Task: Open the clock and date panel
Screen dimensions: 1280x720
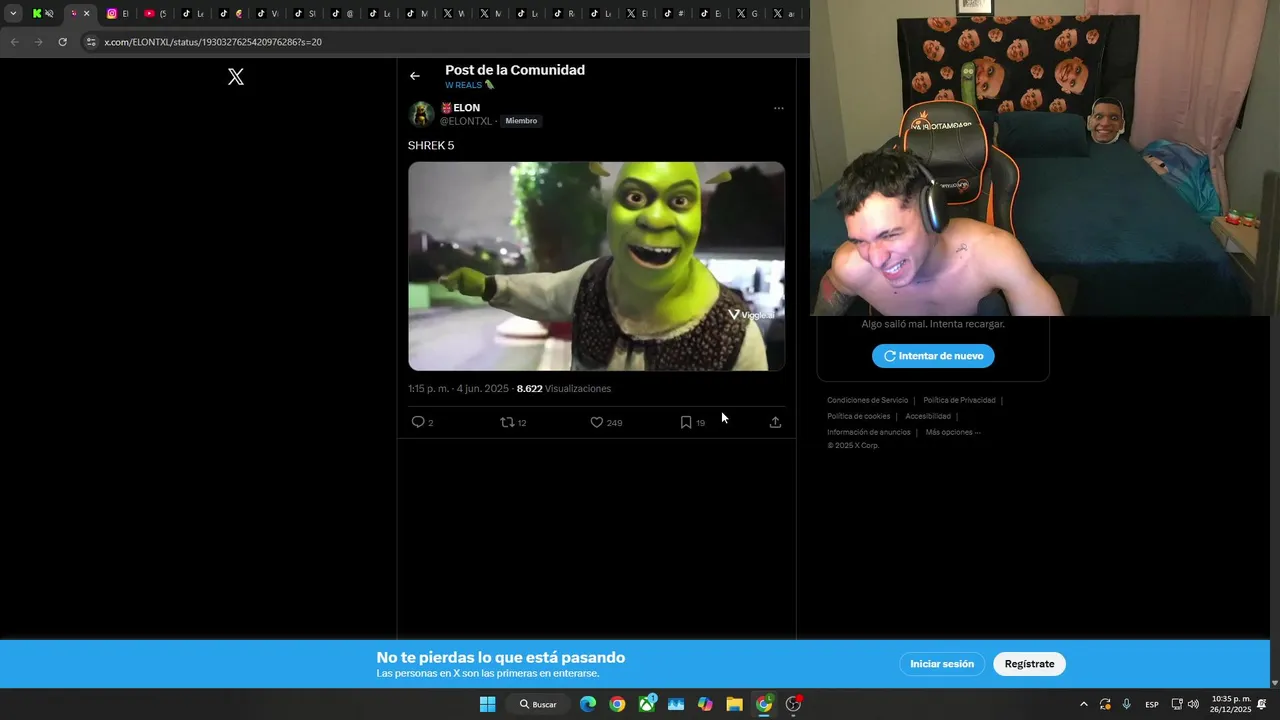Action: point(1230,704)
